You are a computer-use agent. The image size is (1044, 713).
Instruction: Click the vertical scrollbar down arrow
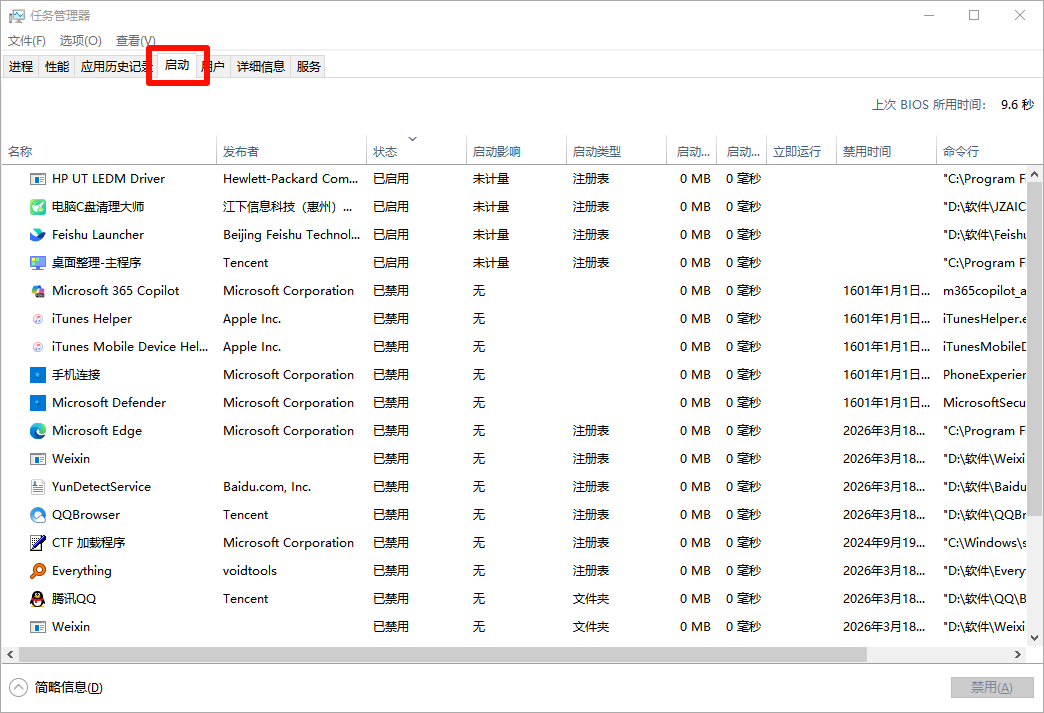(1035, 638)
